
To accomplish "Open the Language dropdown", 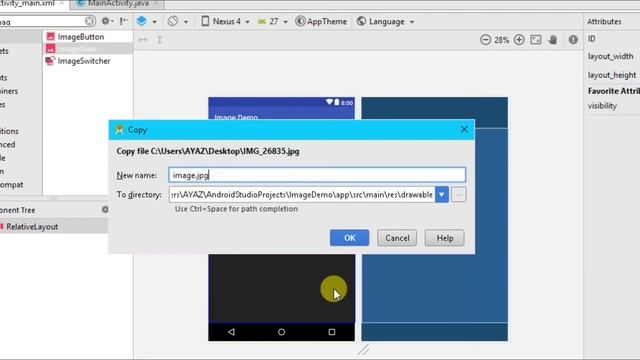I will pos(385,21).
